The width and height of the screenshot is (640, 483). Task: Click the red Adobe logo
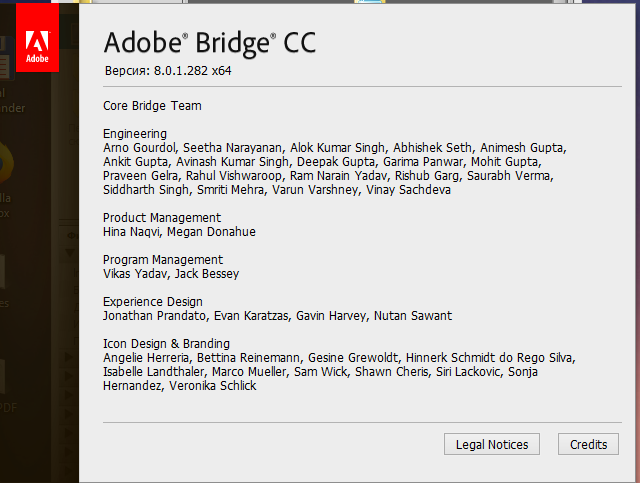coord(37,38)
